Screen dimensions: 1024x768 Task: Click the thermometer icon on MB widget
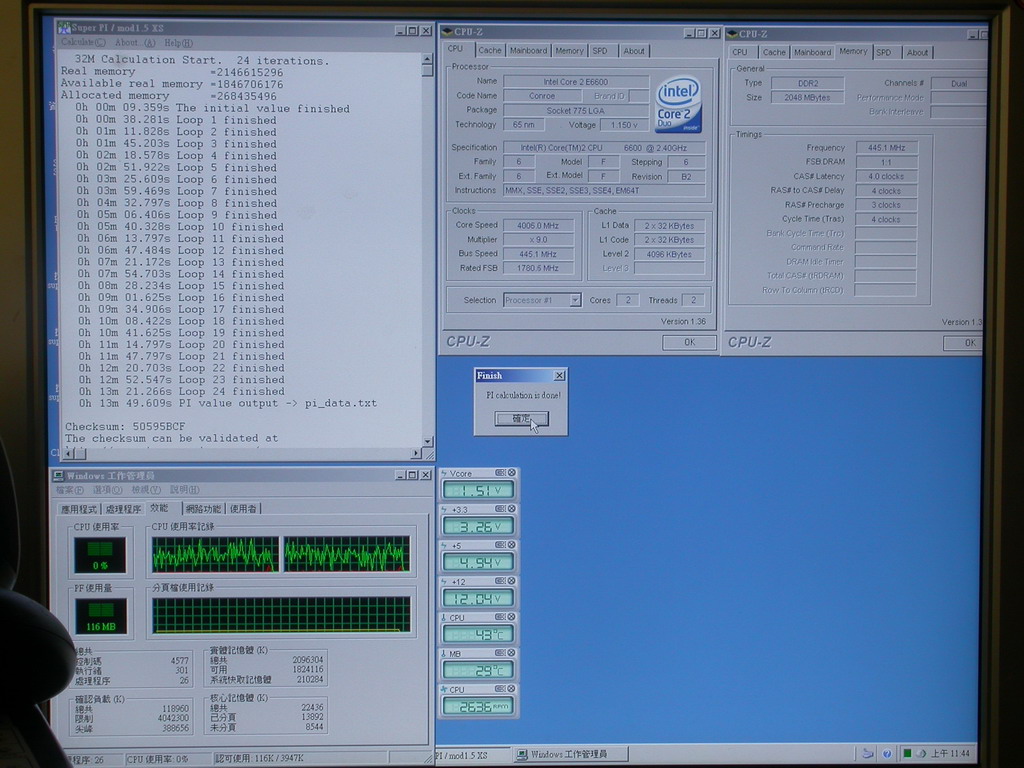point(444,653)
